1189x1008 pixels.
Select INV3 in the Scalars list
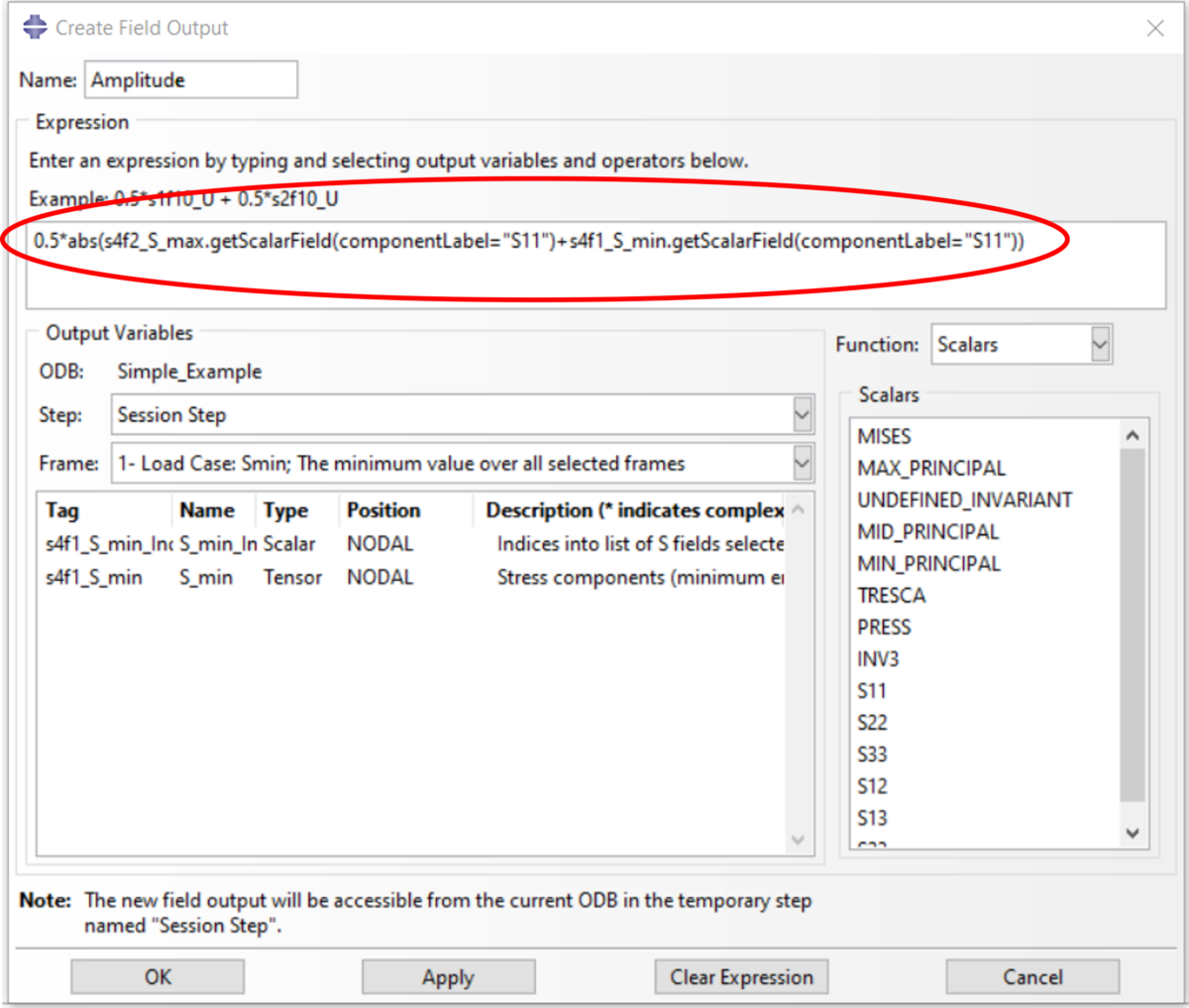click(x=878, y=658)
